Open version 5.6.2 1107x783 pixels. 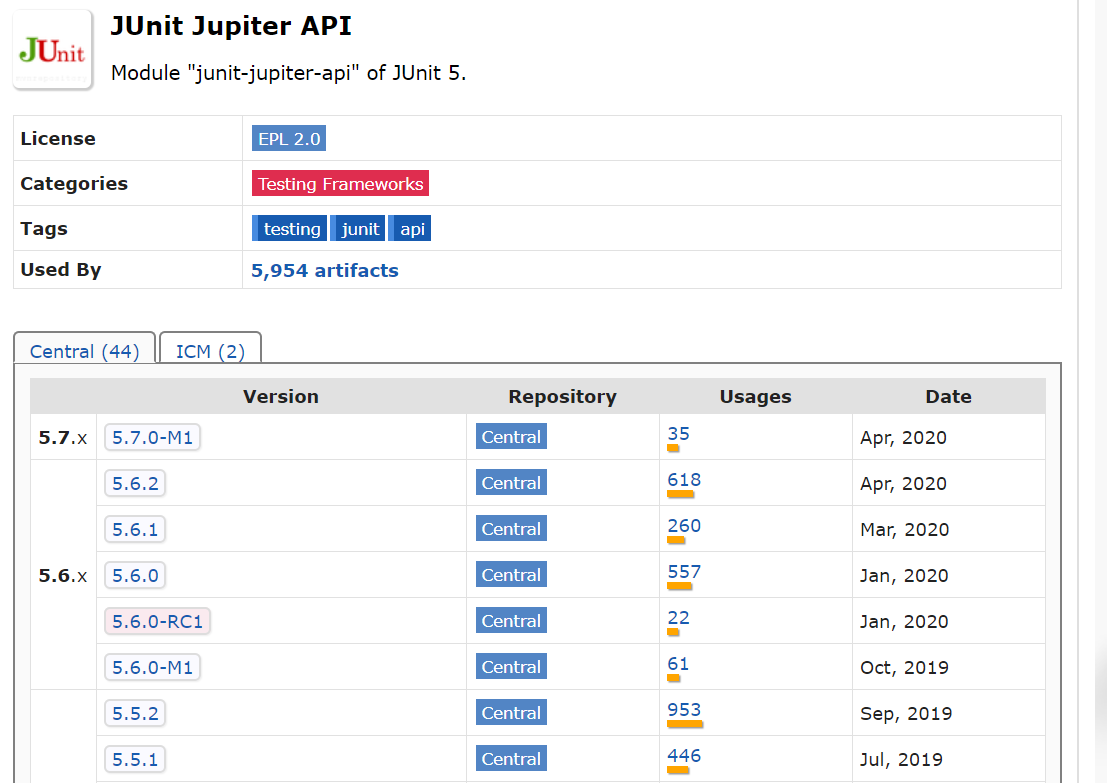point(136,483)
